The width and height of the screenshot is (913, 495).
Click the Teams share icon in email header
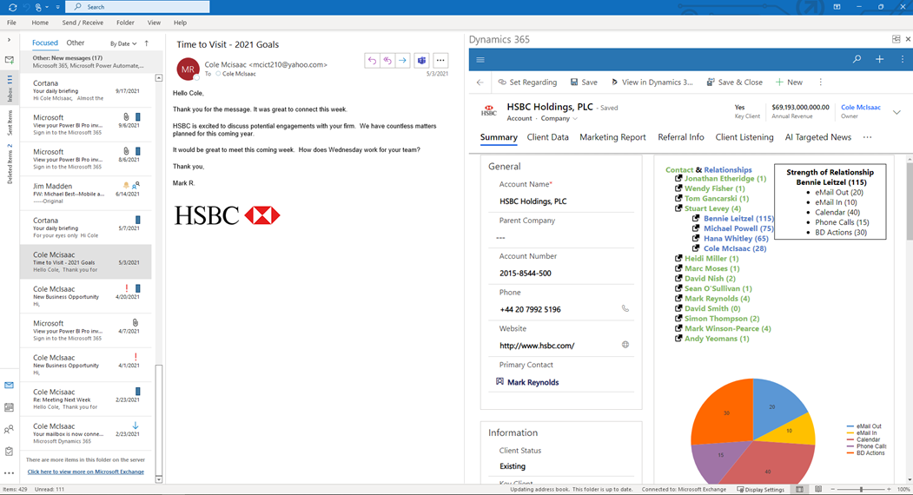coord(422,60)
